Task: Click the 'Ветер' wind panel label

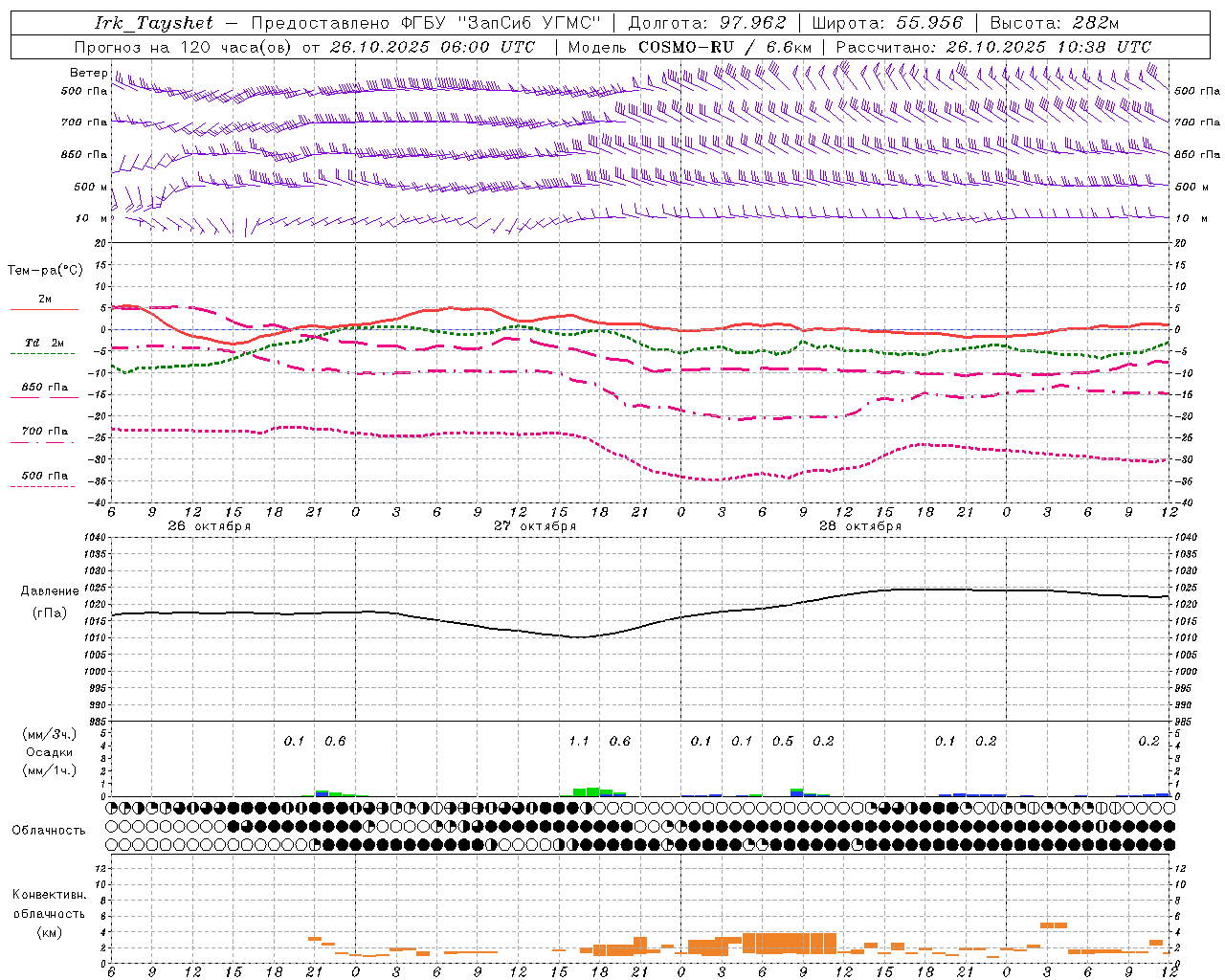Action: tap(88, 73)
